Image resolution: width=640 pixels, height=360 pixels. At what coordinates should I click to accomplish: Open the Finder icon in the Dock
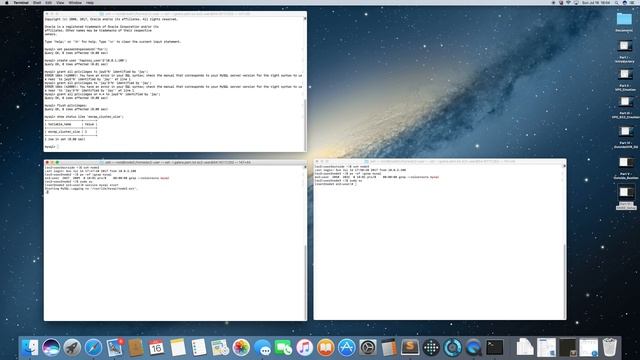[30, 348]
